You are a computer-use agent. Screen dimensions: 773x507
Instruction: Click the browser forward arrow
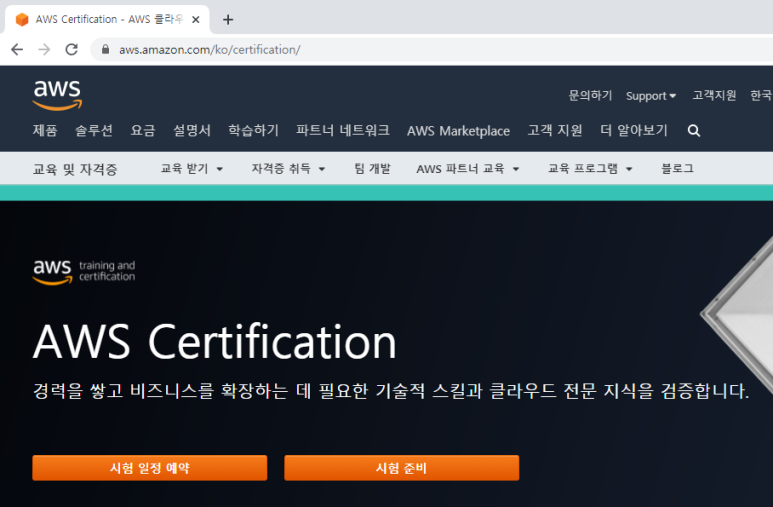coord(44,49)
